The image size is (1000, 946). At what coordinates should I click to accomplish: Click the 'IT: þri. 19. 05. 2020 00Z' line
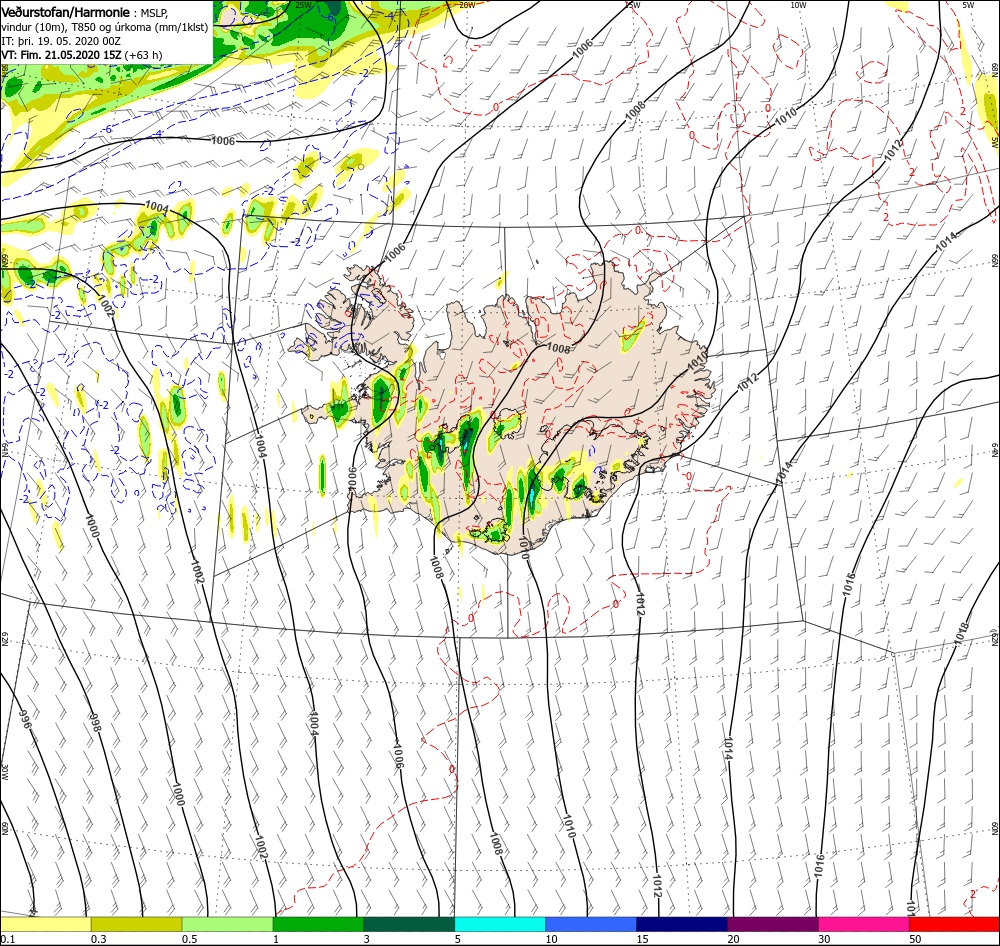[x=61, y=41]
